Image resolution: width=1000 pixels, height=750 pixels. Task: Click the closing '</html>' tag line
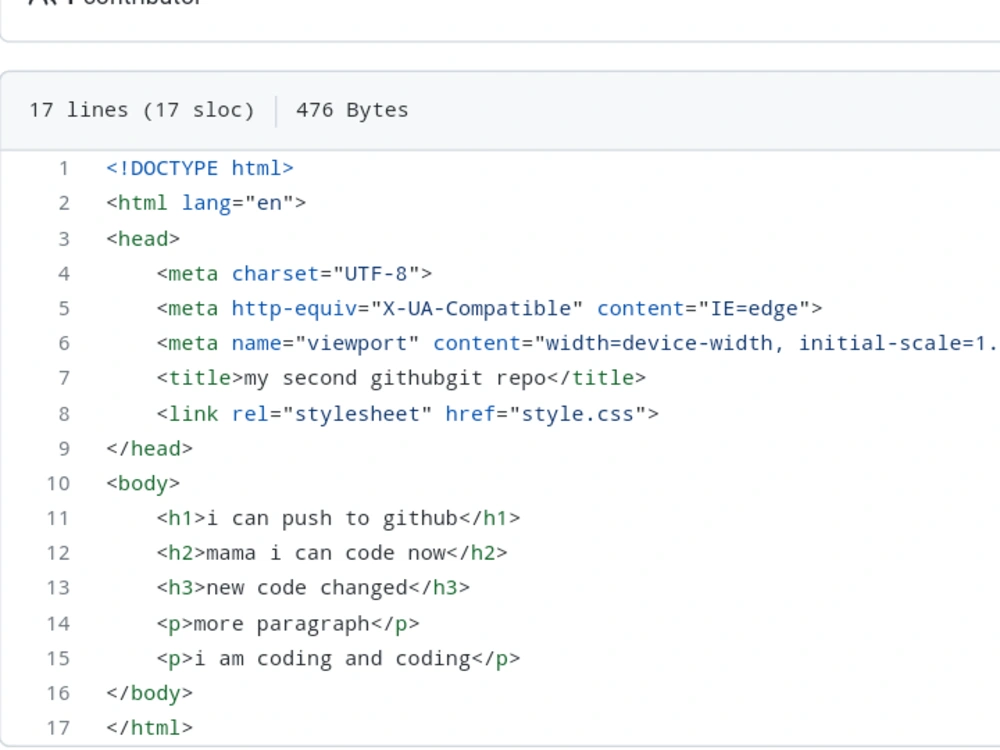[x=149, y=728]
